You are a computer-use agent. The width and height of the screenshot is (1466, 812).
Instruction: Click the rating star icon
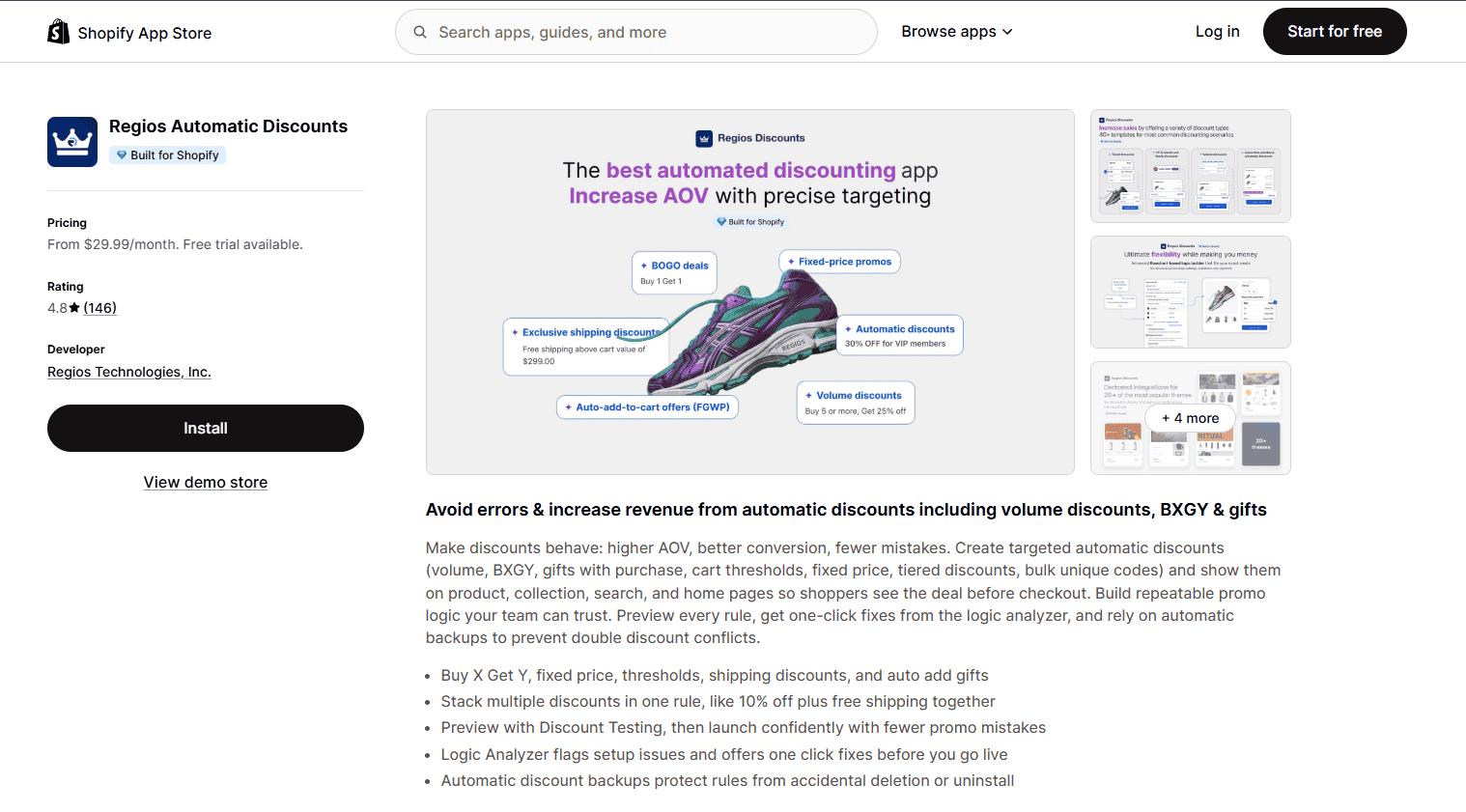(x=74, y=308)
